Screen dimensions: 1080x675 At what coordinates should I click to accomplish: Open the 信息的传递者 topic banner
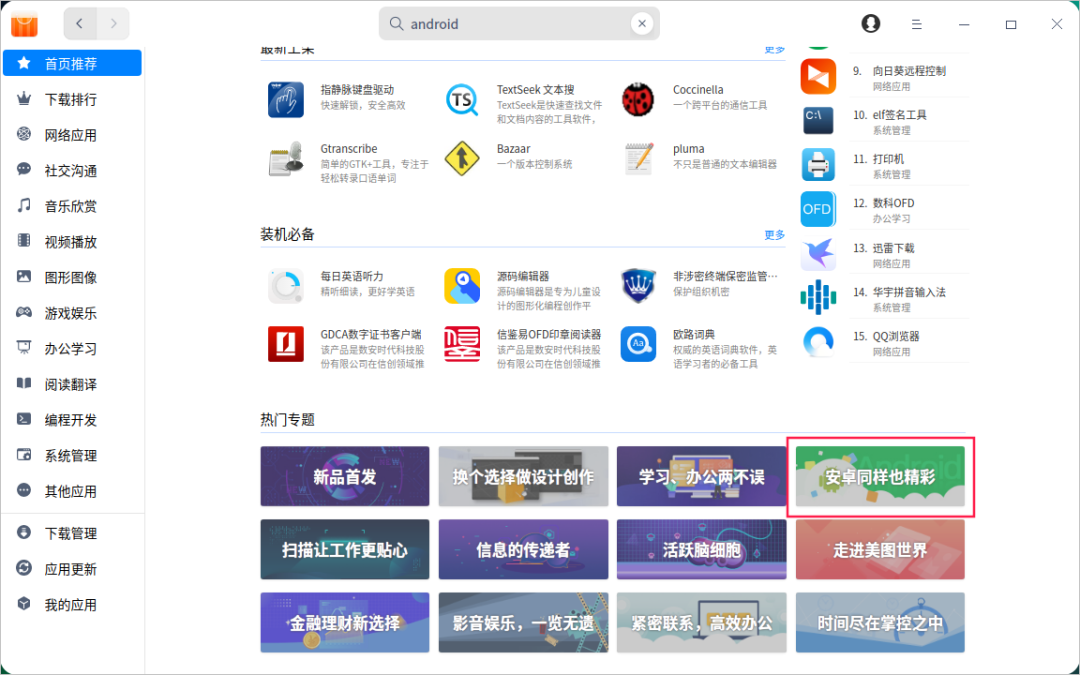coord(523,549)
